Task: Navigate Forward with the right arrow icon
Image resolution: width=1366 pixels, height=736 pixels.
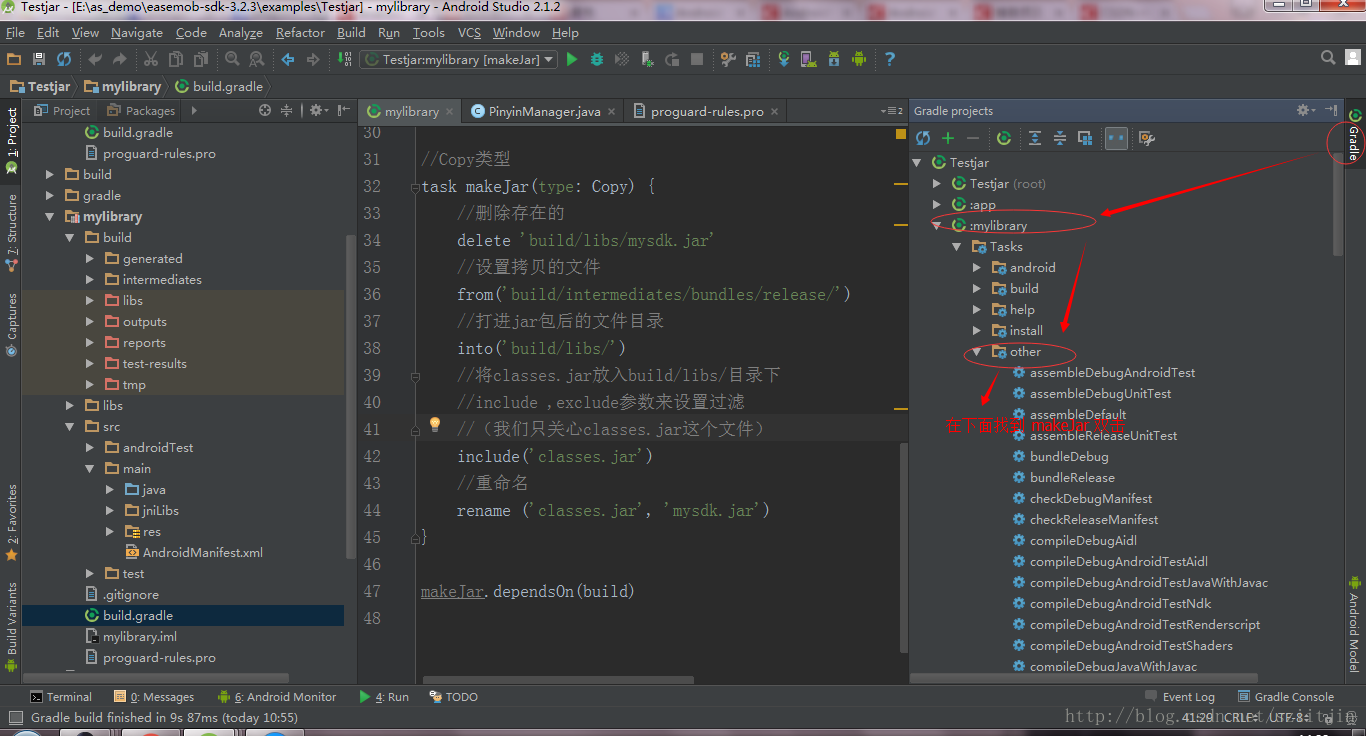Action: point(313,60)
